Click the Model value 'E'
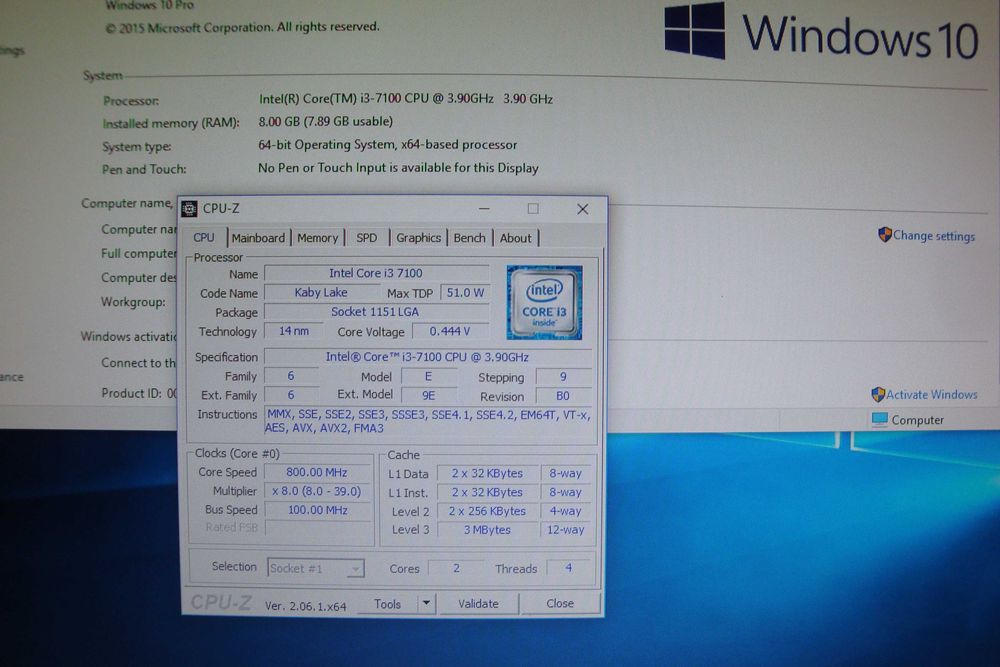 (x=429, y=376)
